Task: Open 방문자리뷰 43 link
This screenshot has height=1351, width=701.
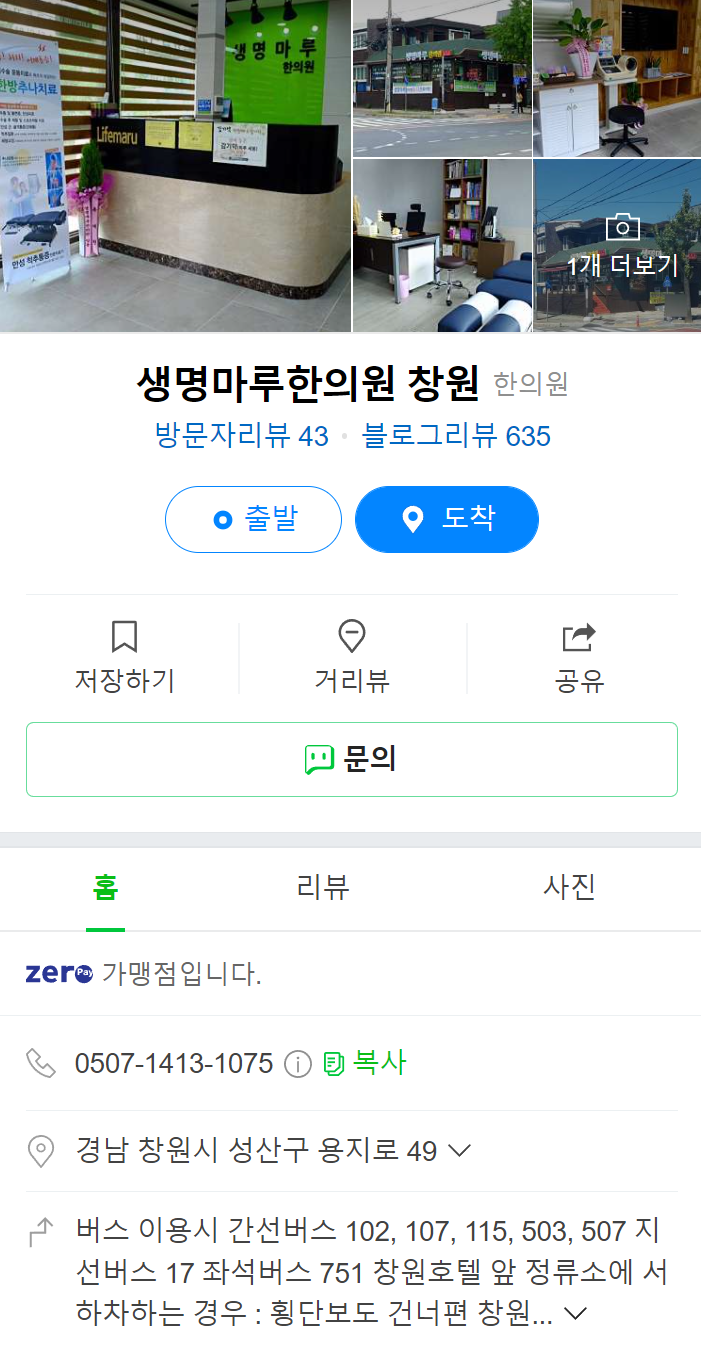Action: pos(242,436)
